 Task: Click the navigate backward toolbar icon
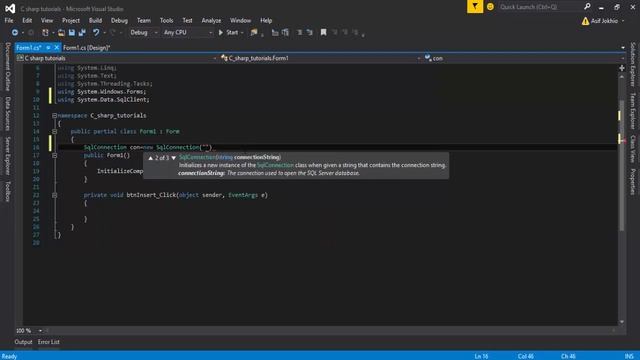pyautogui.click(x=15, y=32)
